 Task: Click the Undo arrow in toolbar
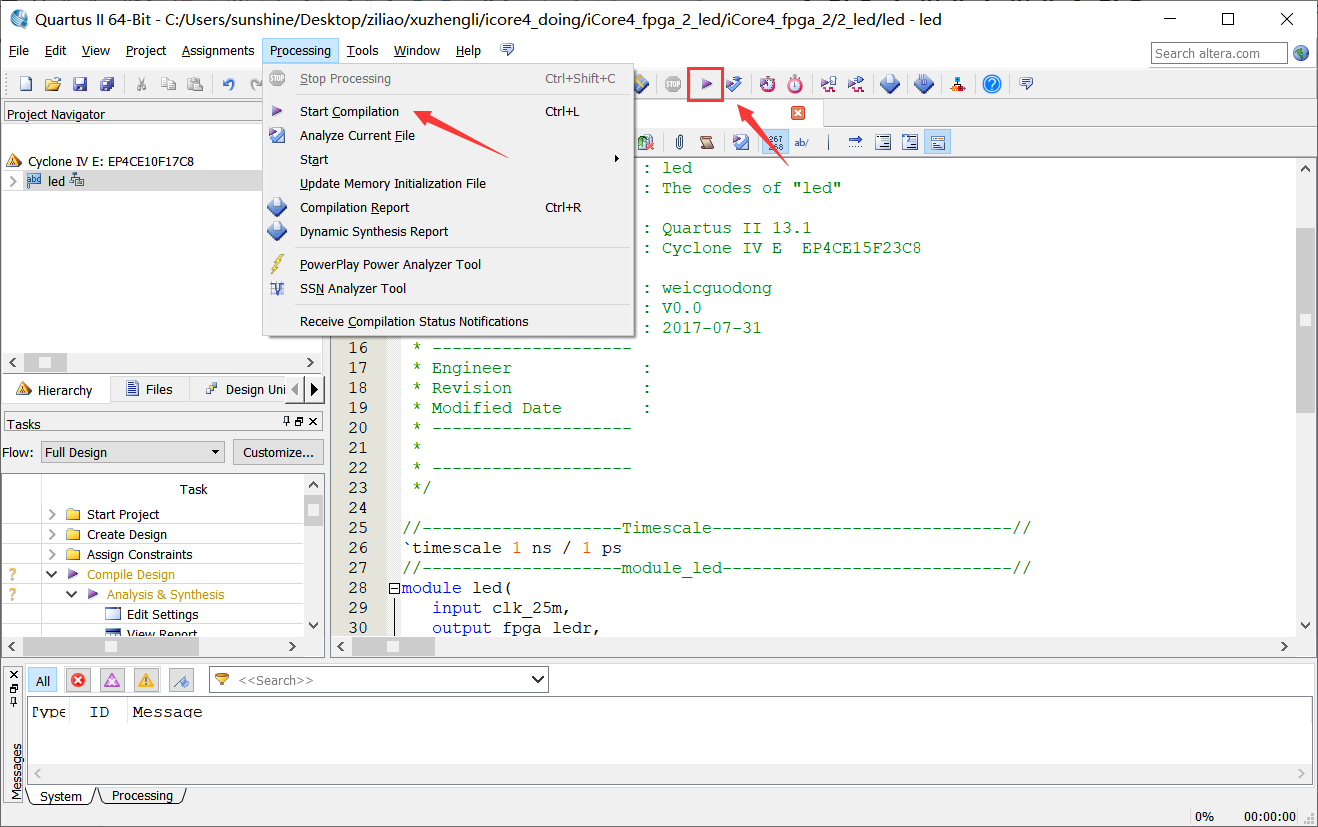(228, 84)
